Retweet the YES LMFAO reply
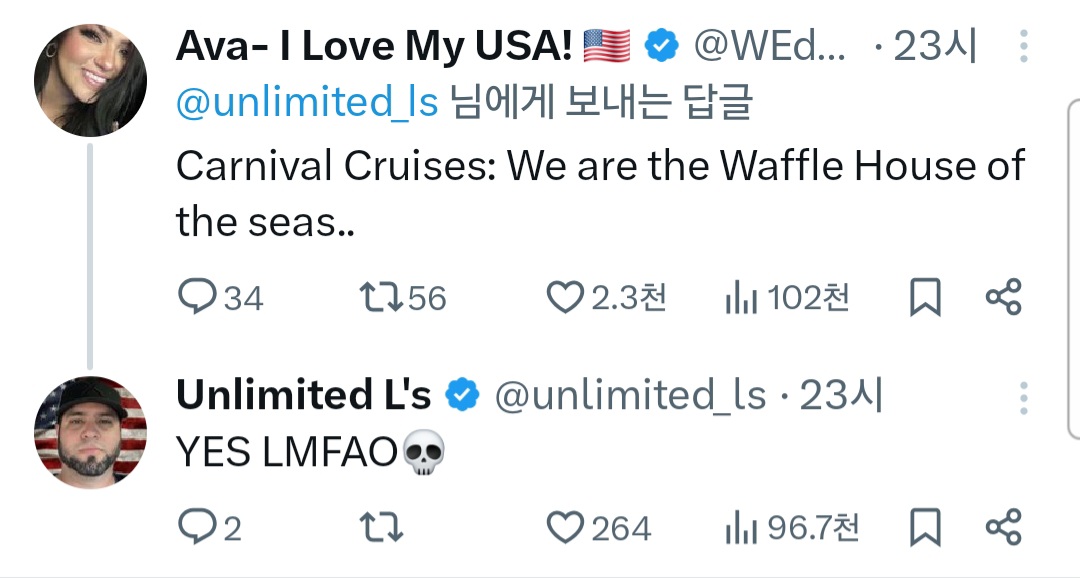The width and height of the screenshot is (1080, 578). [x=381, y=527]
